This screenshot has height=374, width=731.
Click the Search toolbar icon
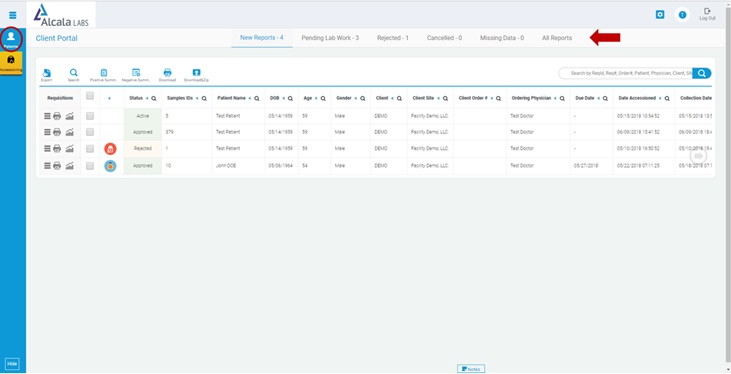point(73,75)
